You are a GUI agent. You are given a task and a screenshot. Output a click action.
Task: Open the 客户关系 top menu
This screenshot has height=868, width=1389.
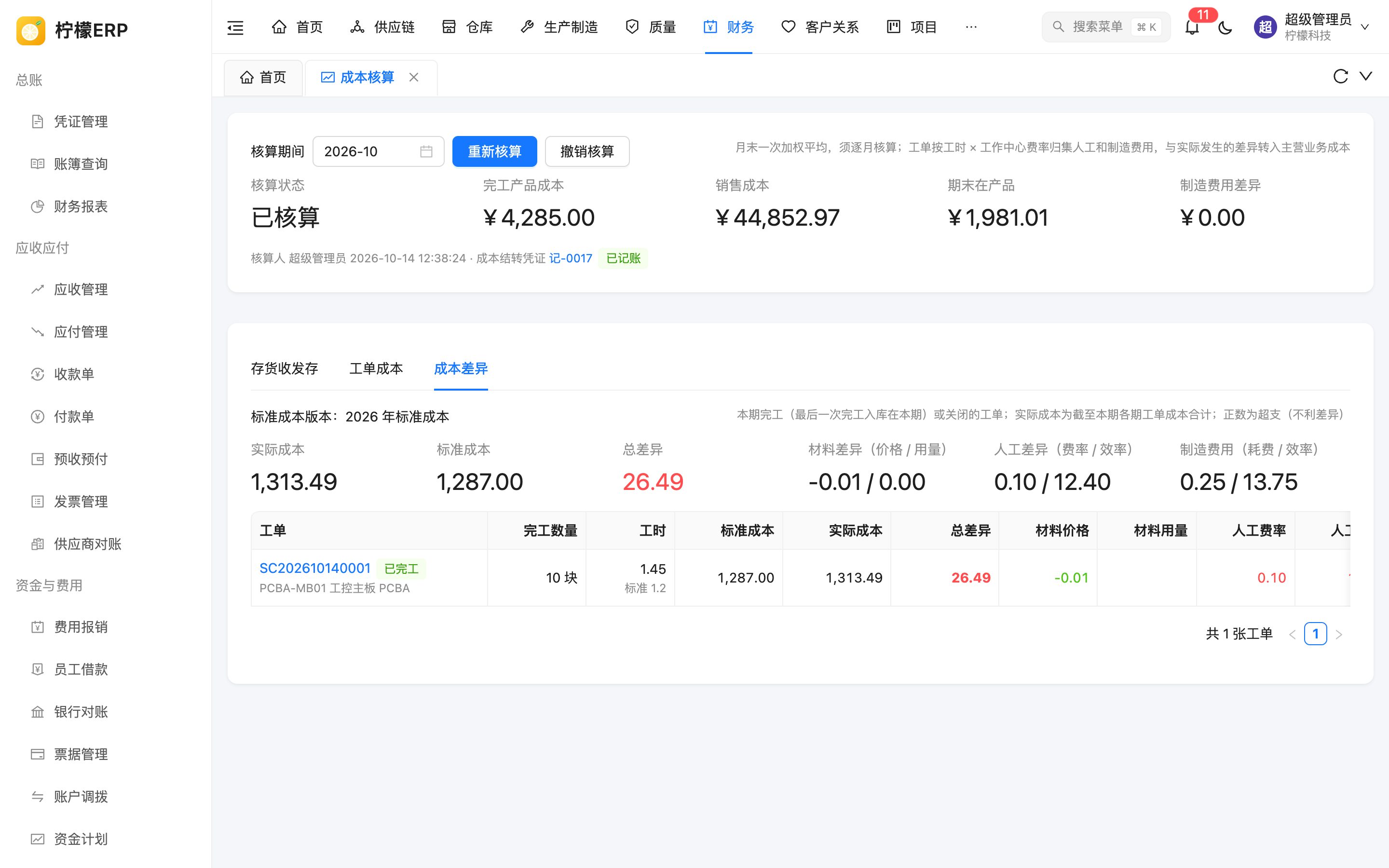click(819, 27)
